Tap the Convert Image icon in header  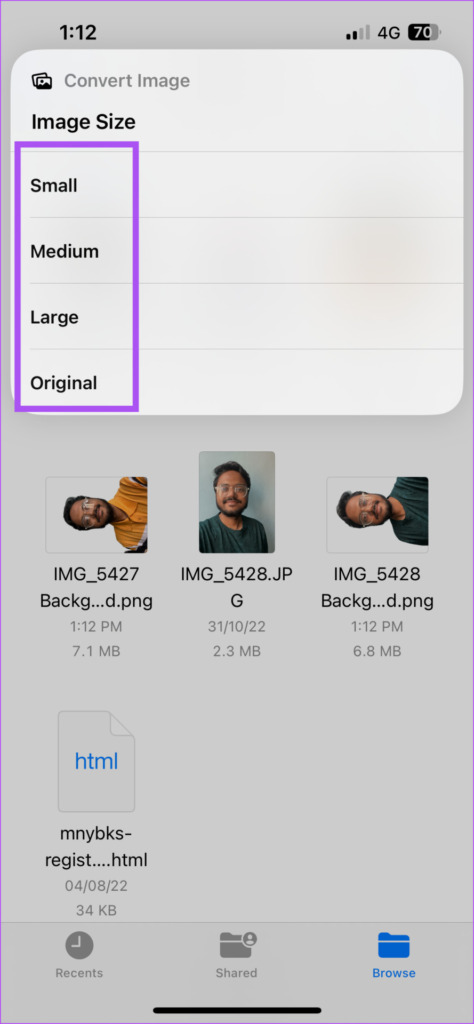pos(42,81)
